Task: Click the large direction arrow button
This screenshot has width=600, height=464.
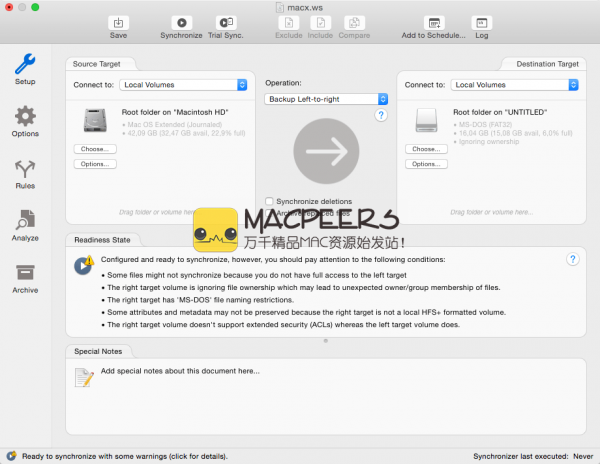Action: [x=326, y=151]
